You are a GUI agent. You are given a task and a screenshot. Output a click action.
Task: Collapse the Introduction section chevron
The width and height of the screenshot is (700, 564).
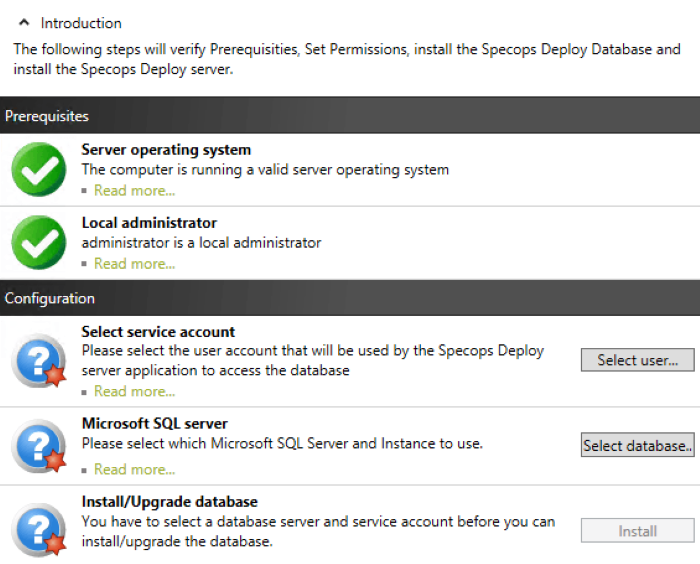24,22
